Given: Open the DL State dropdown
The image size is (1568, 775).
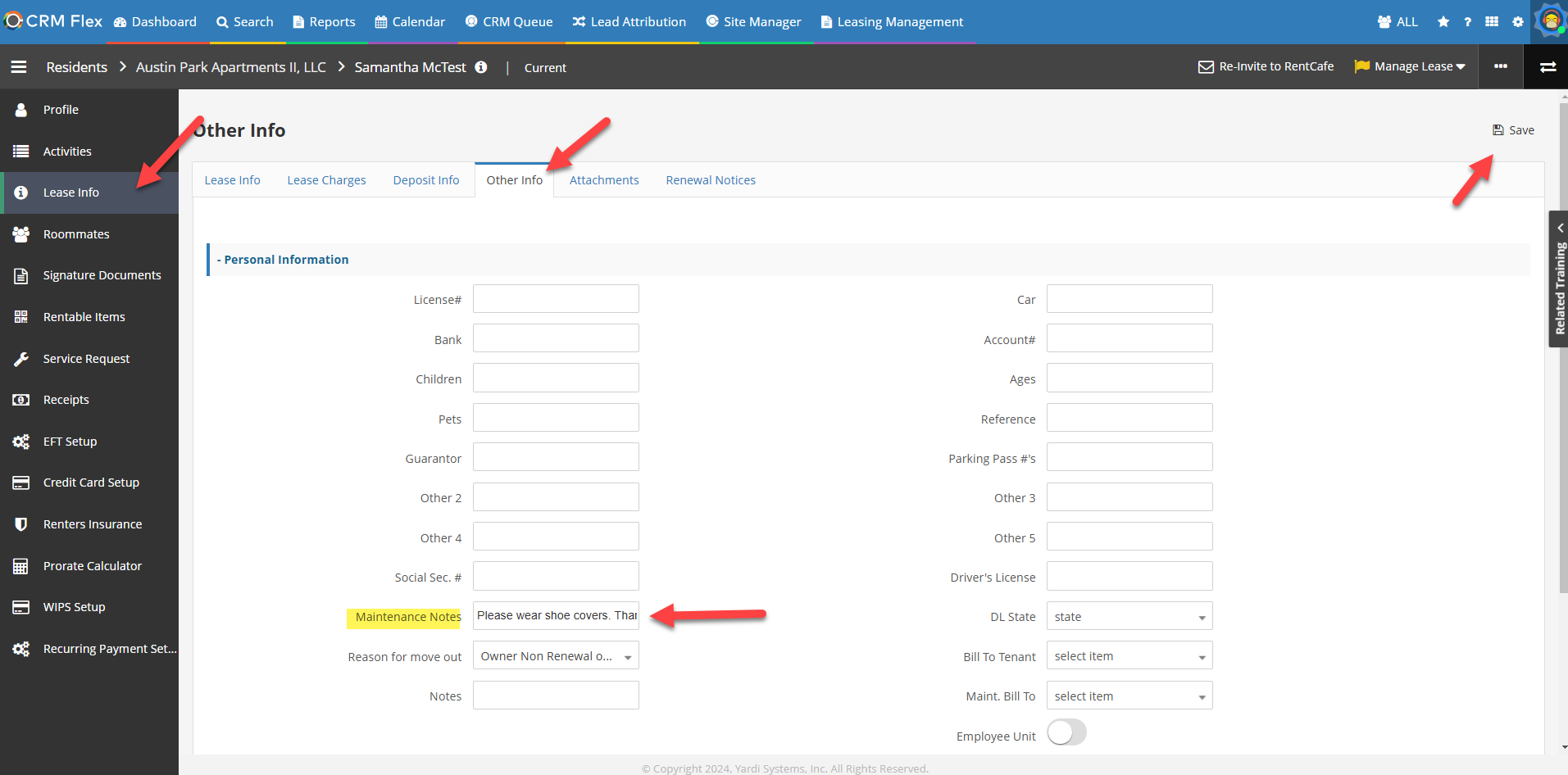Looking at the screenshot, I should [x=1129, y=617].
